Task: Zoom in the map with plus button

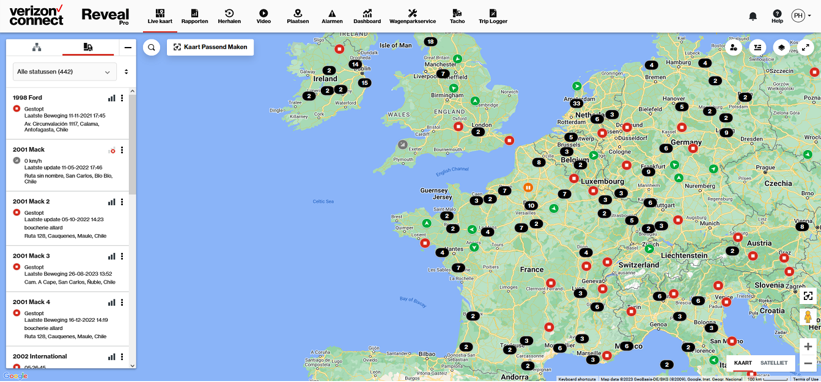Action: [x=808, y=346]
